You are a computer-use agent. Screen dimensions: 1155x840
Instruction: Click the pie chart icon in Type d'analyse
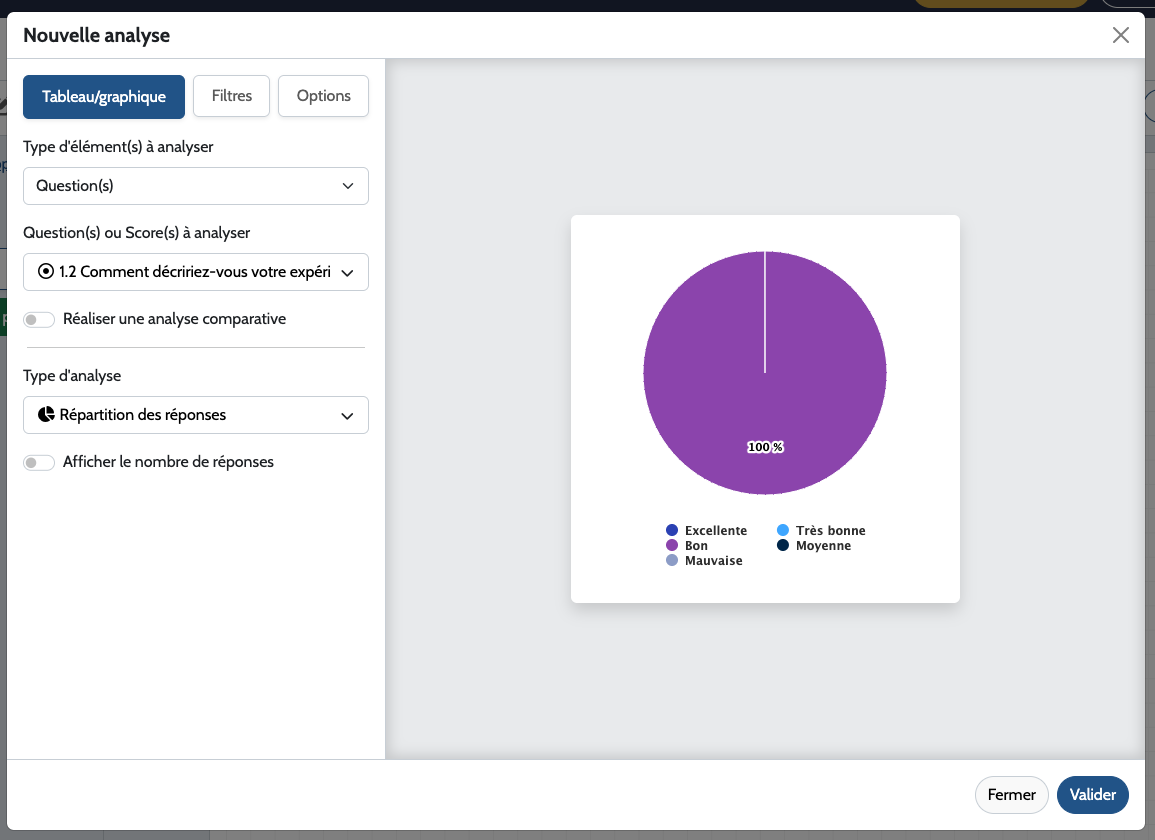(46, 415)
